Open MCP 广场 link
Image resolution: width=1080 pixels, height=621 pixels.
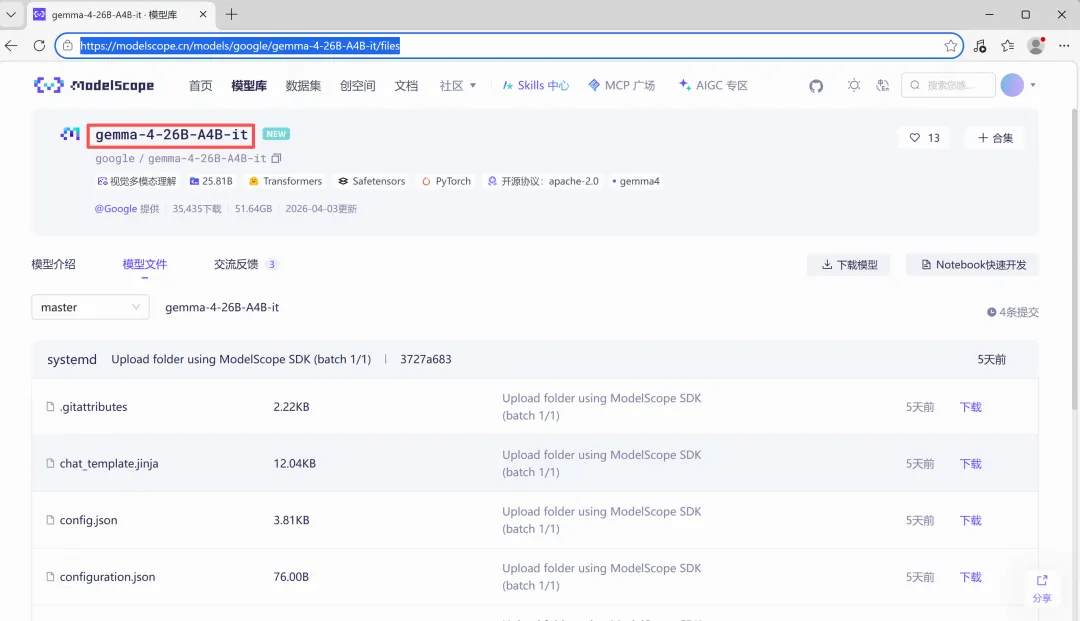pyautogui.click(x=621, y=85)
